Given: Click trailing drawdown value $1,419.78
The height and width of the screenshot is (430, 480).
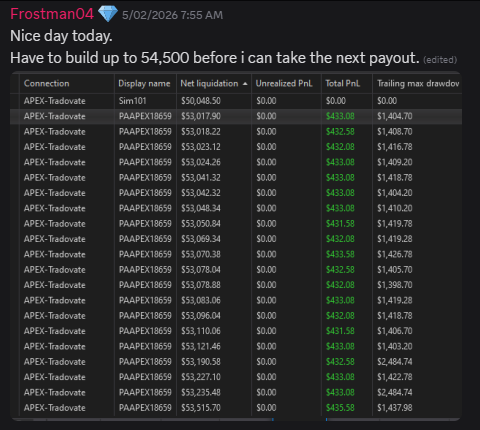Looking at the screenshot, I should click(395, 223).
